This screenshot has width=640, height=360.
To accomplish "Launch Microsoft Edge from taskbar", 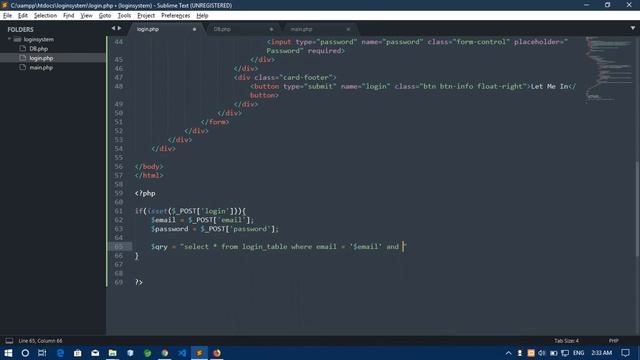I will pyautogui.click(x=60, y=353).
